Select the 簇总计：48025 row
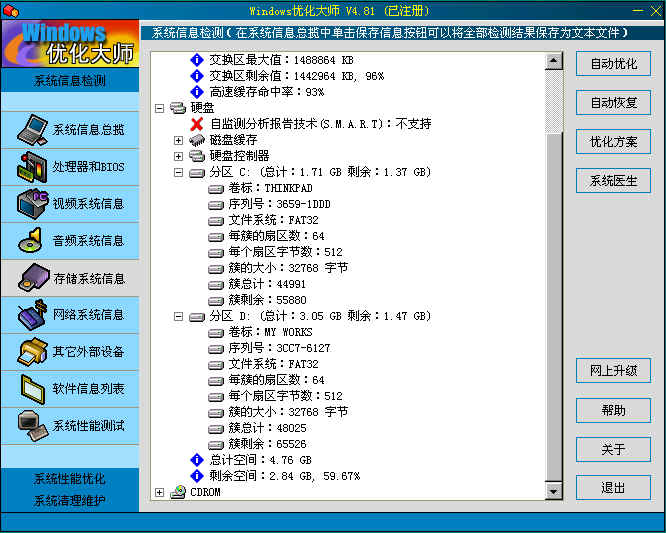The width and height of the screenshot is (666, 533). tap(268, 428)
